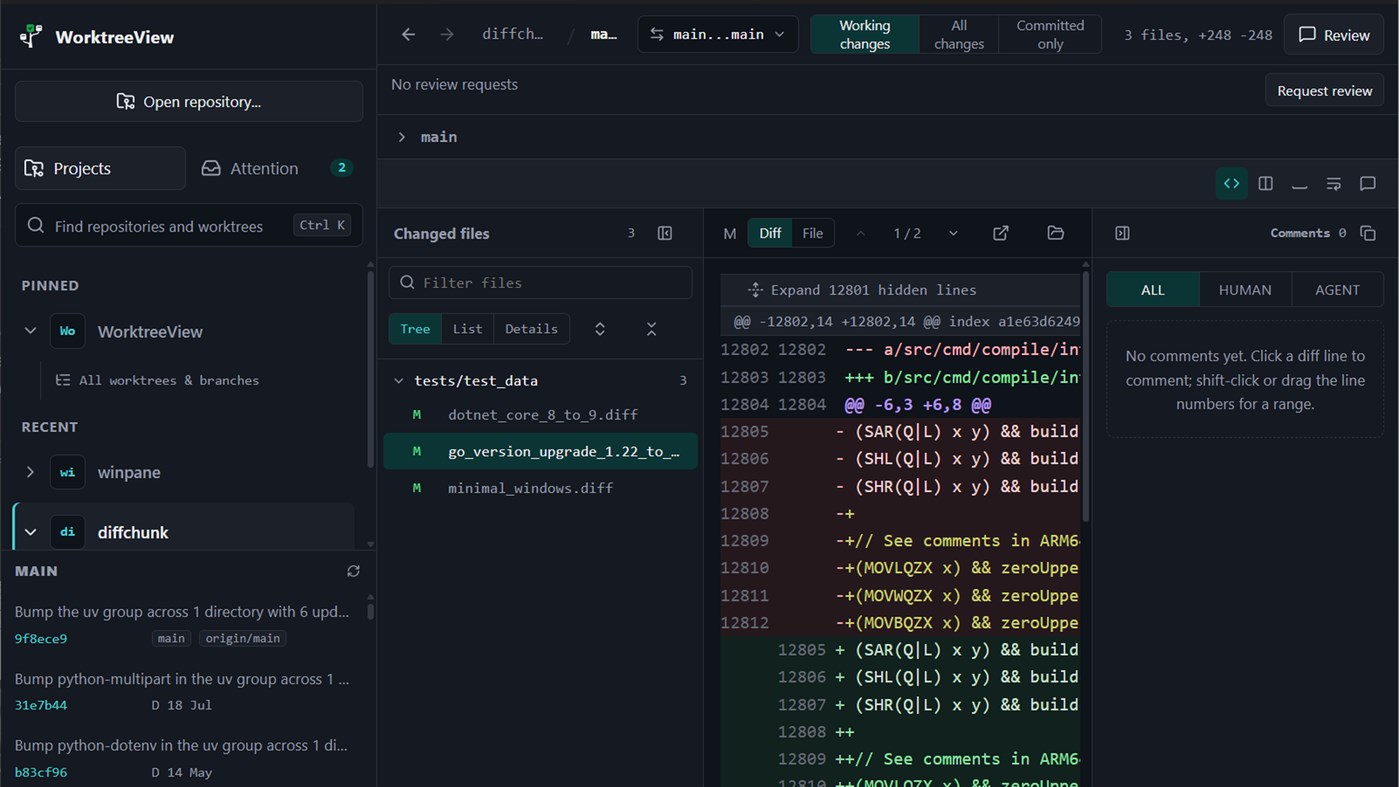
Task: Reveal file in folder icon
Action: 1055,233
